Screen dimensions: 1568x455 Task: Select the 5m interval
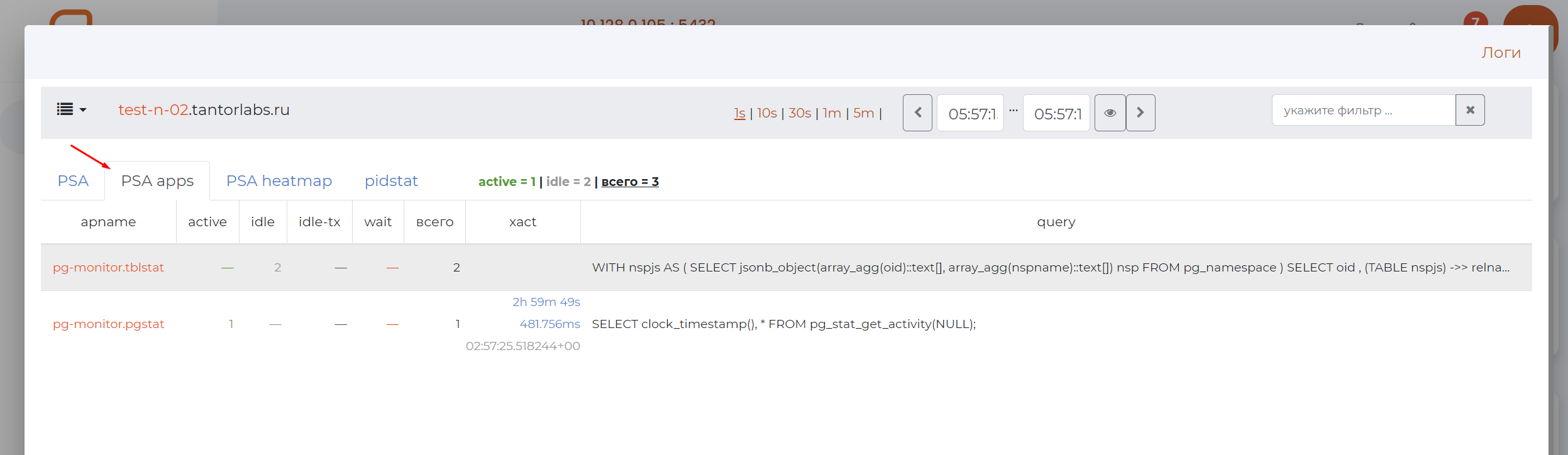tap(863, 113)
